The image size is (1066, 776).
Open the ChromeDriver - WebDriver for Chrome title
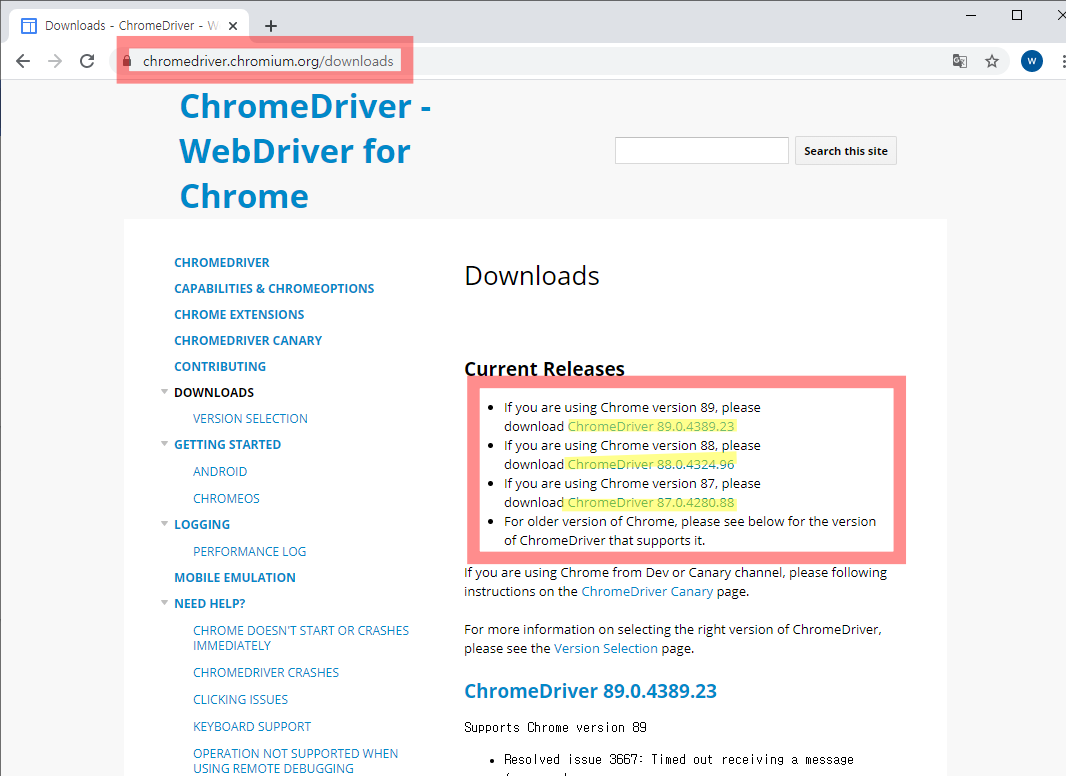coord(305,151)
